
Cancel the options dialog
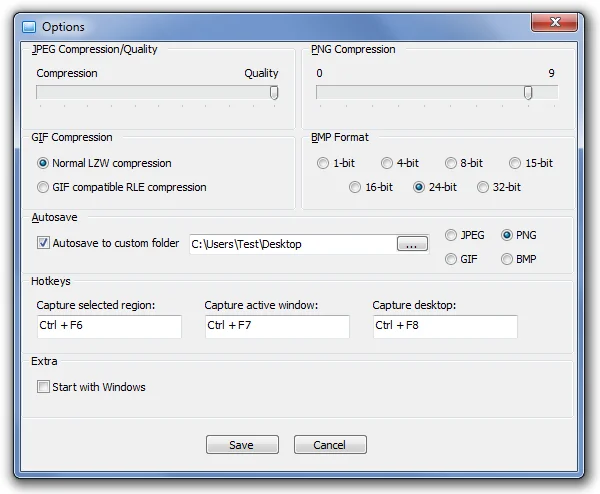pyautogui.click(x=330, y=445)
